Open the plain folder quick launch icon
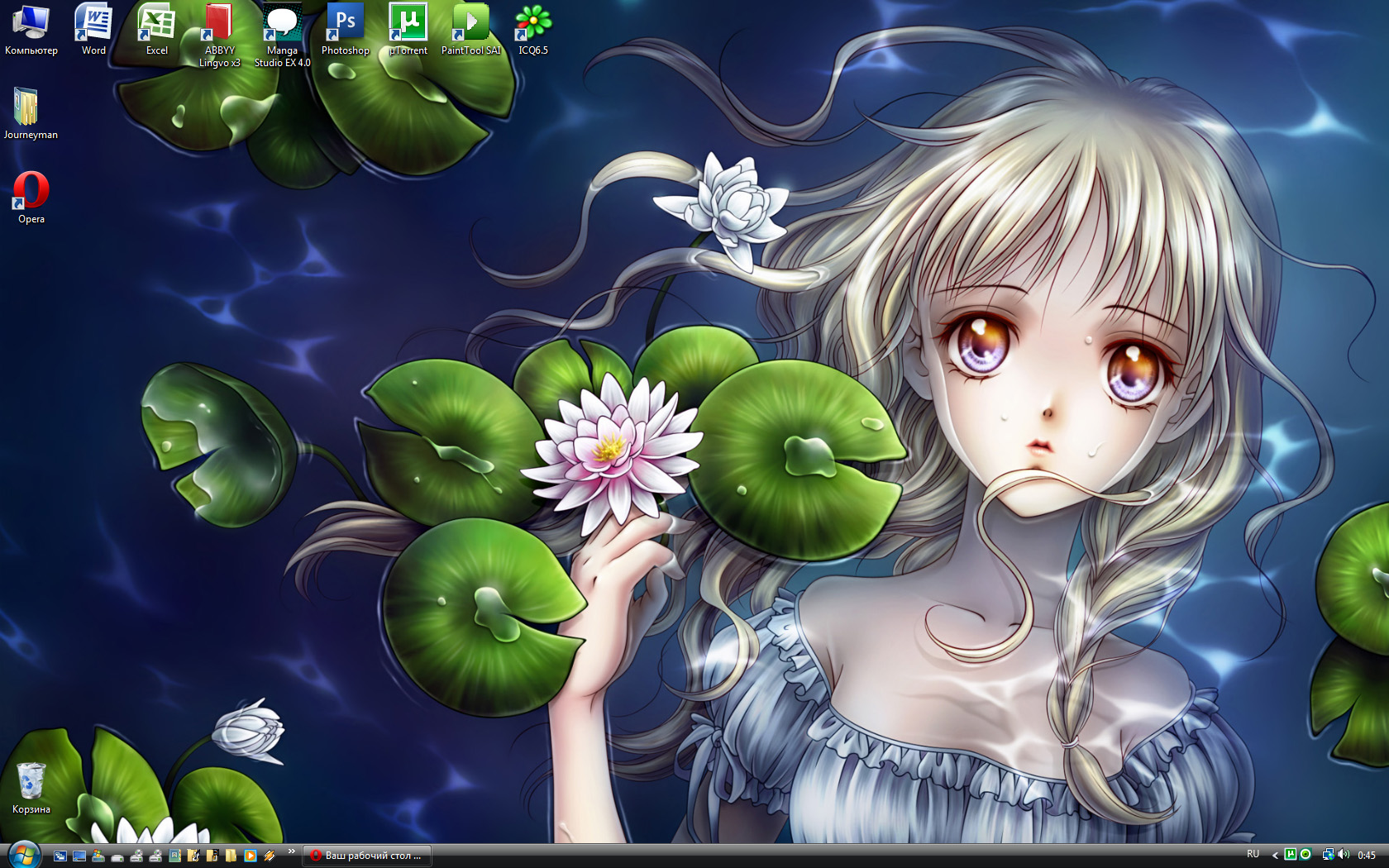The height and width of the screenshot is (868, 1389). pos(231,856)
